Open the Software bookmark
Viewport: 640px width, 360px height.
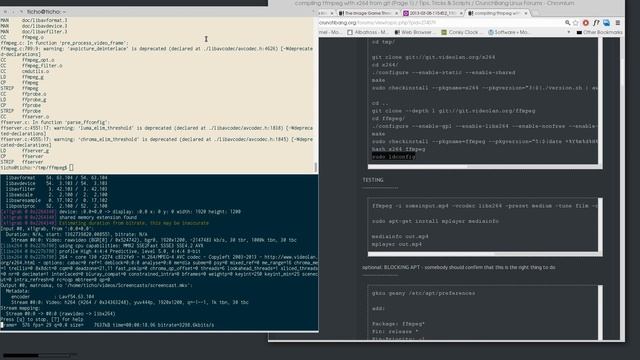tap(509, 32)
